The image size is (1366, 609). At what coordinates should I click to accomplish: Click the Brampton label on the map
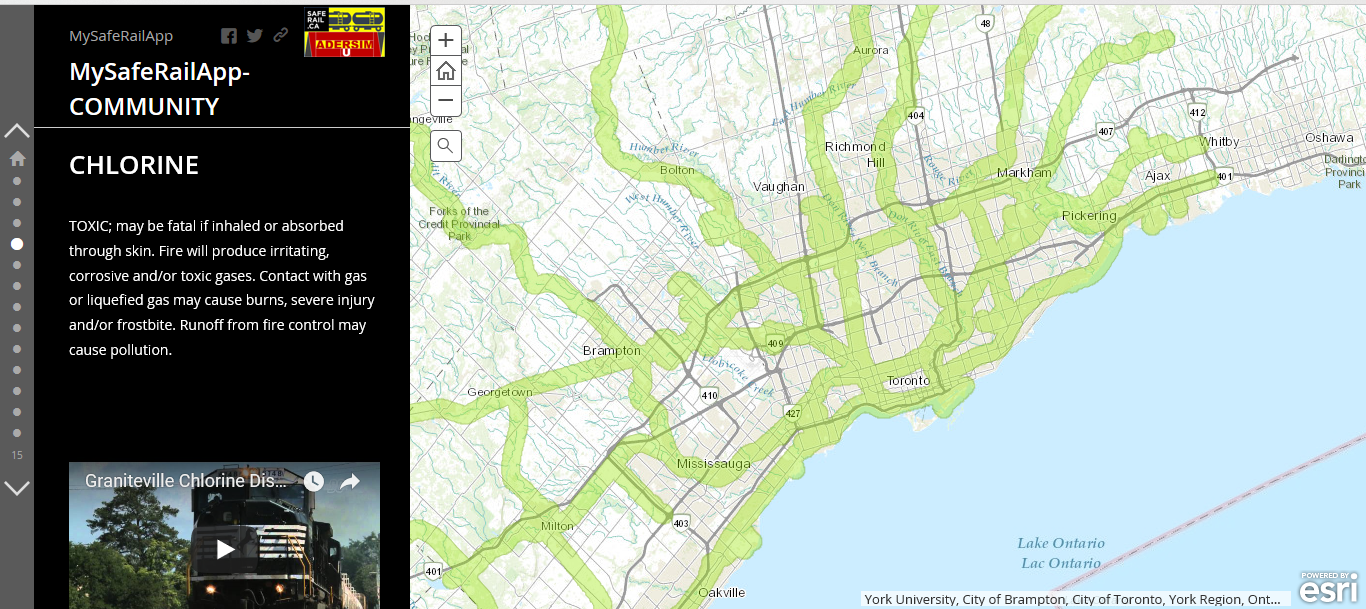coord(612,351)
